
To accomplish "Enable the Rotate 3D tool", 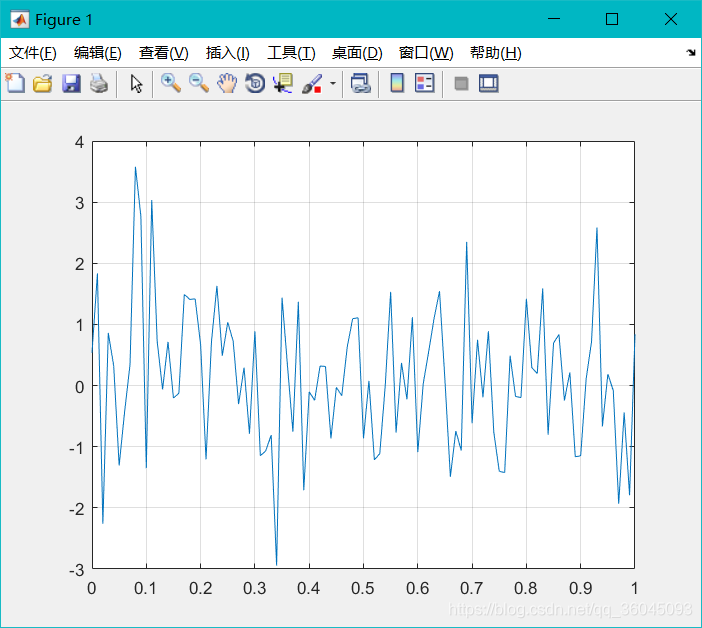I will click(x=255, y=84).
